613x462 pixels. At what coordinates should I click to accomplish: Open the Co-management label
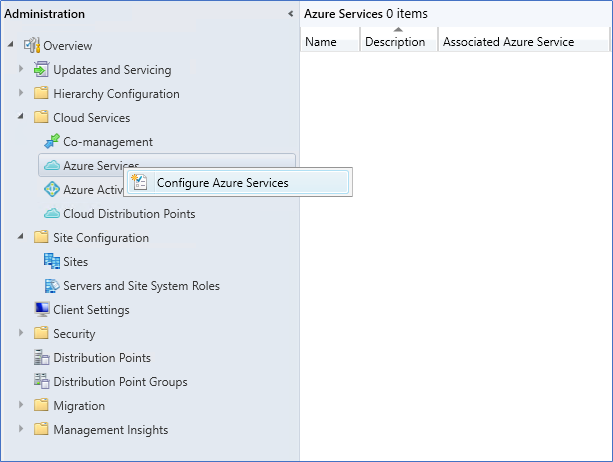(x=108, y=142)
